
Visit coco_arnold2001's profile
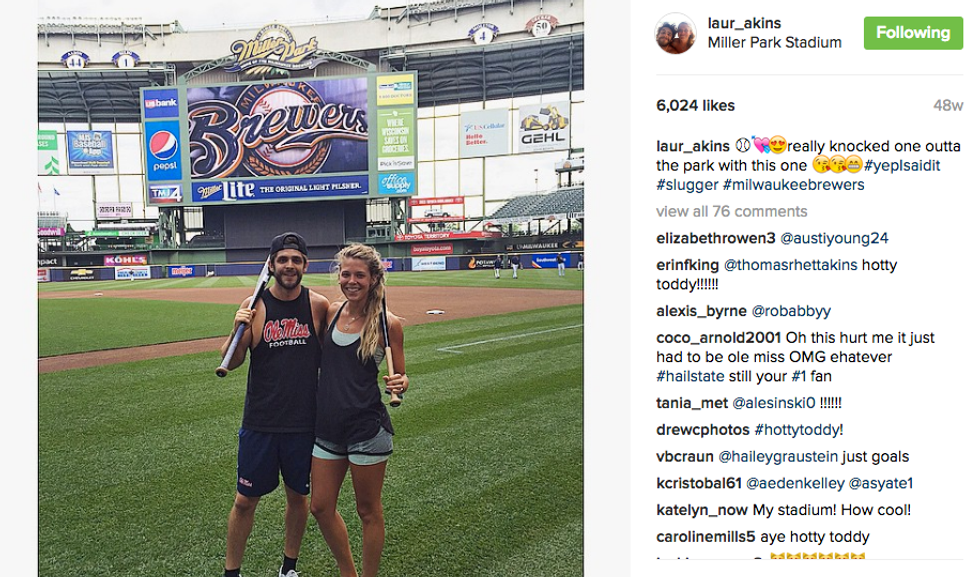point(718,338)
